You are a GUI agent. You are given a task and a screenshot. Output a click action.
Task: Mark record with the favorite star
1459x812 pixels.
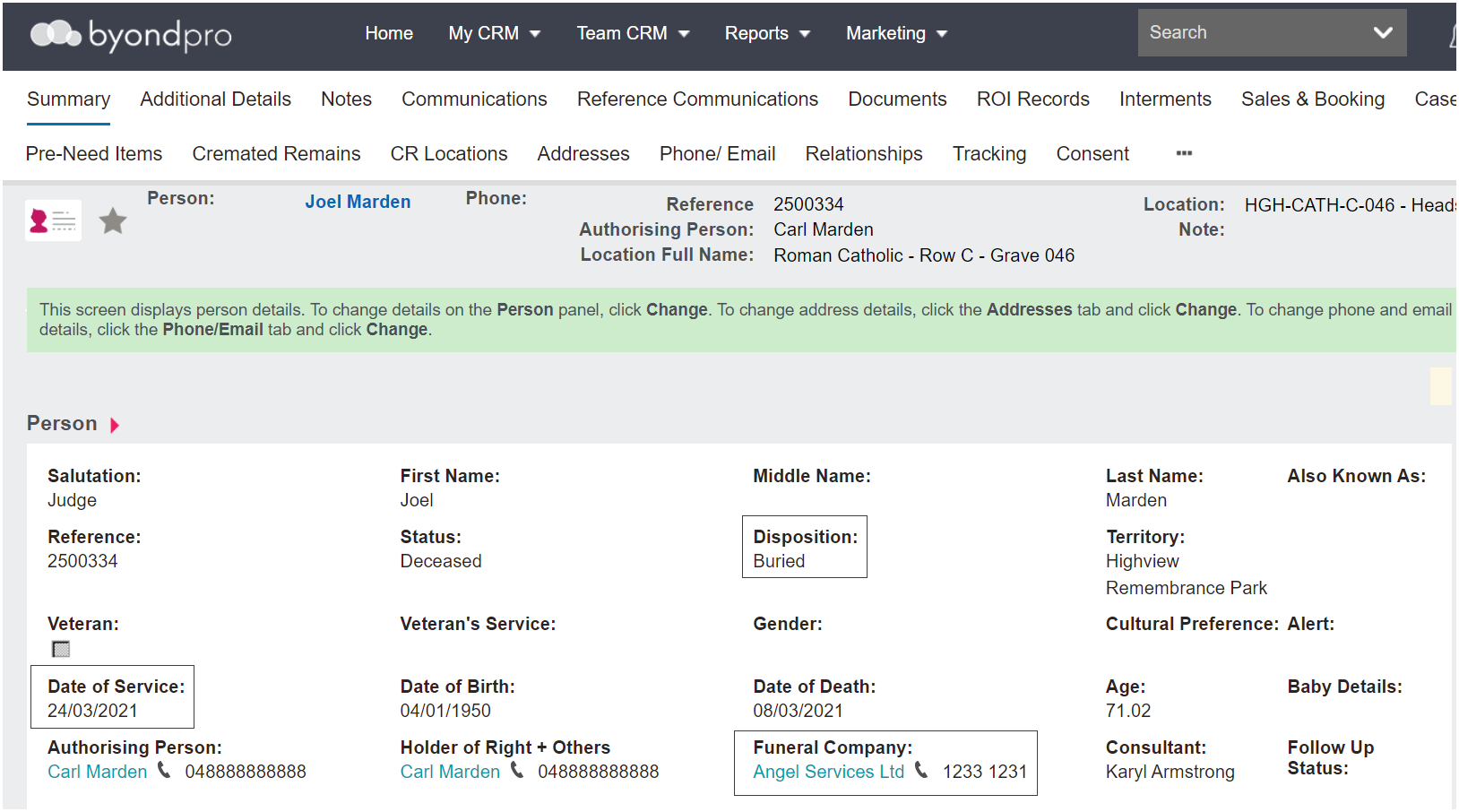point(113,220)
